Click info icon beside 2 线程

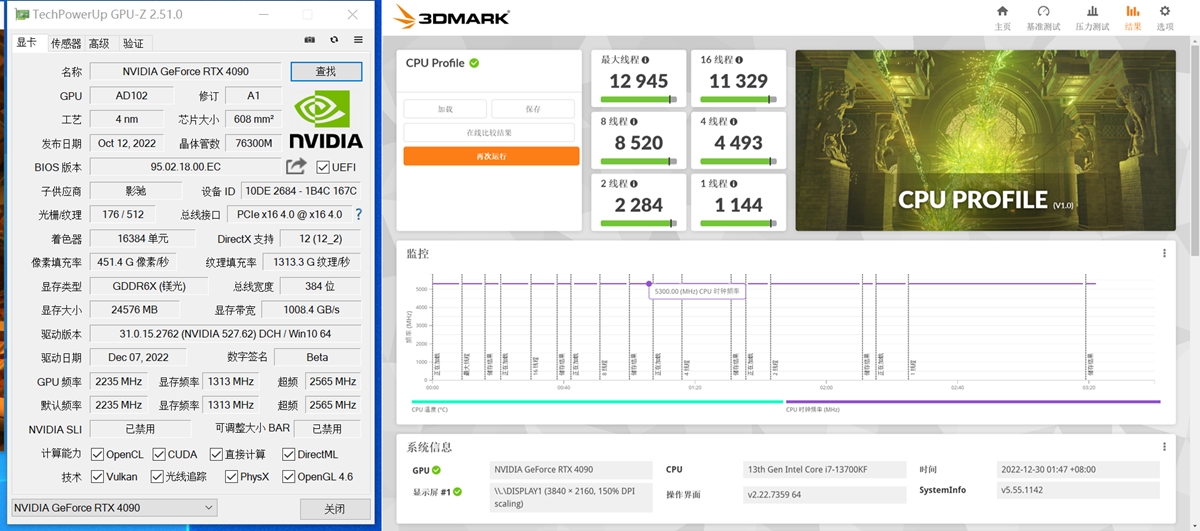[634, 184]
